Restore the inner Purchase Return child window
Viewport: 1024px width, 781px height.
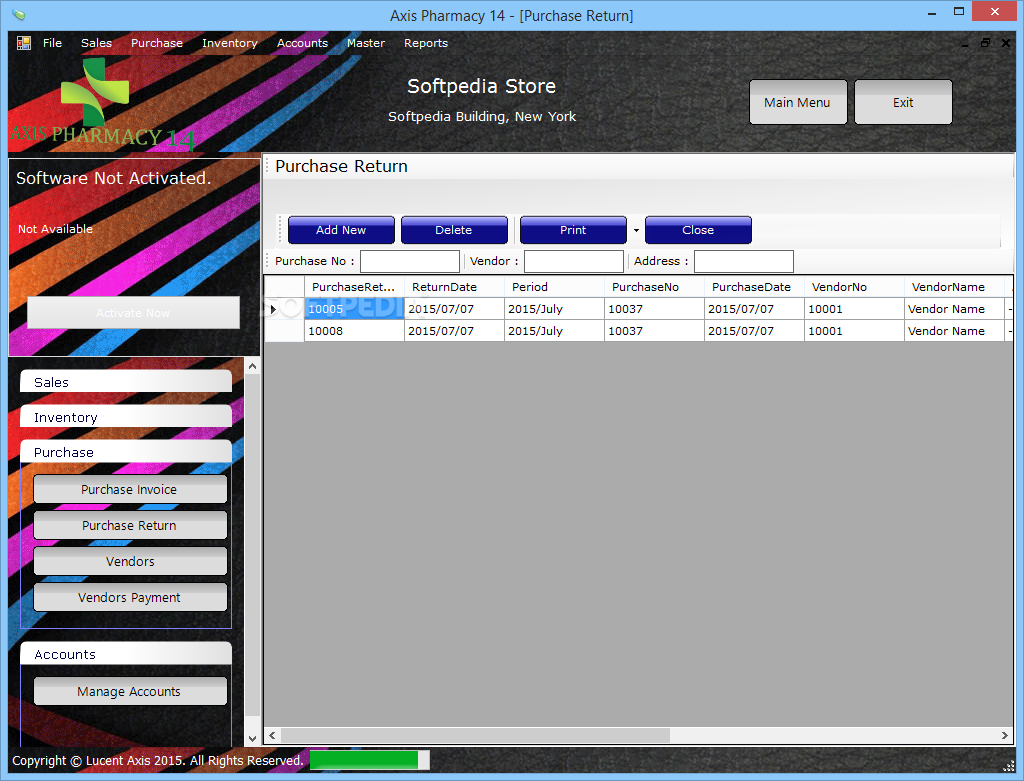click(985, 43)
